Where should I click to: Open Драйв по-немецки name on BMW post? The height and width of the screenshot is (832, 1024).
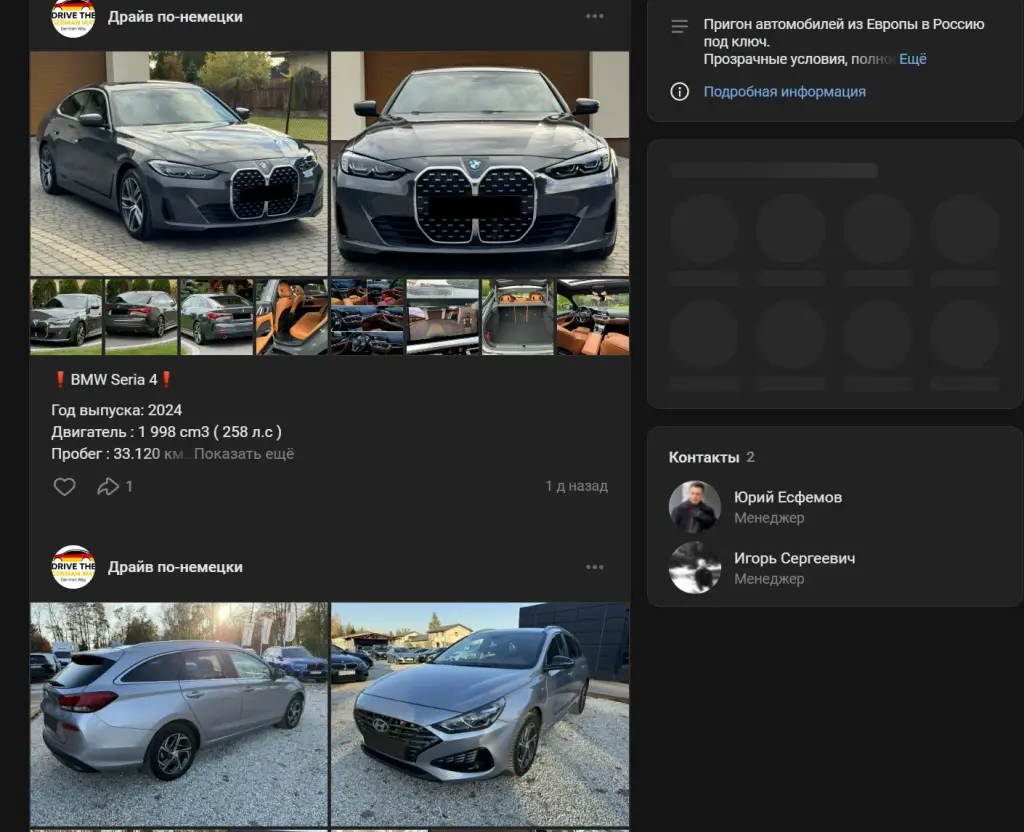pos(175,17)
